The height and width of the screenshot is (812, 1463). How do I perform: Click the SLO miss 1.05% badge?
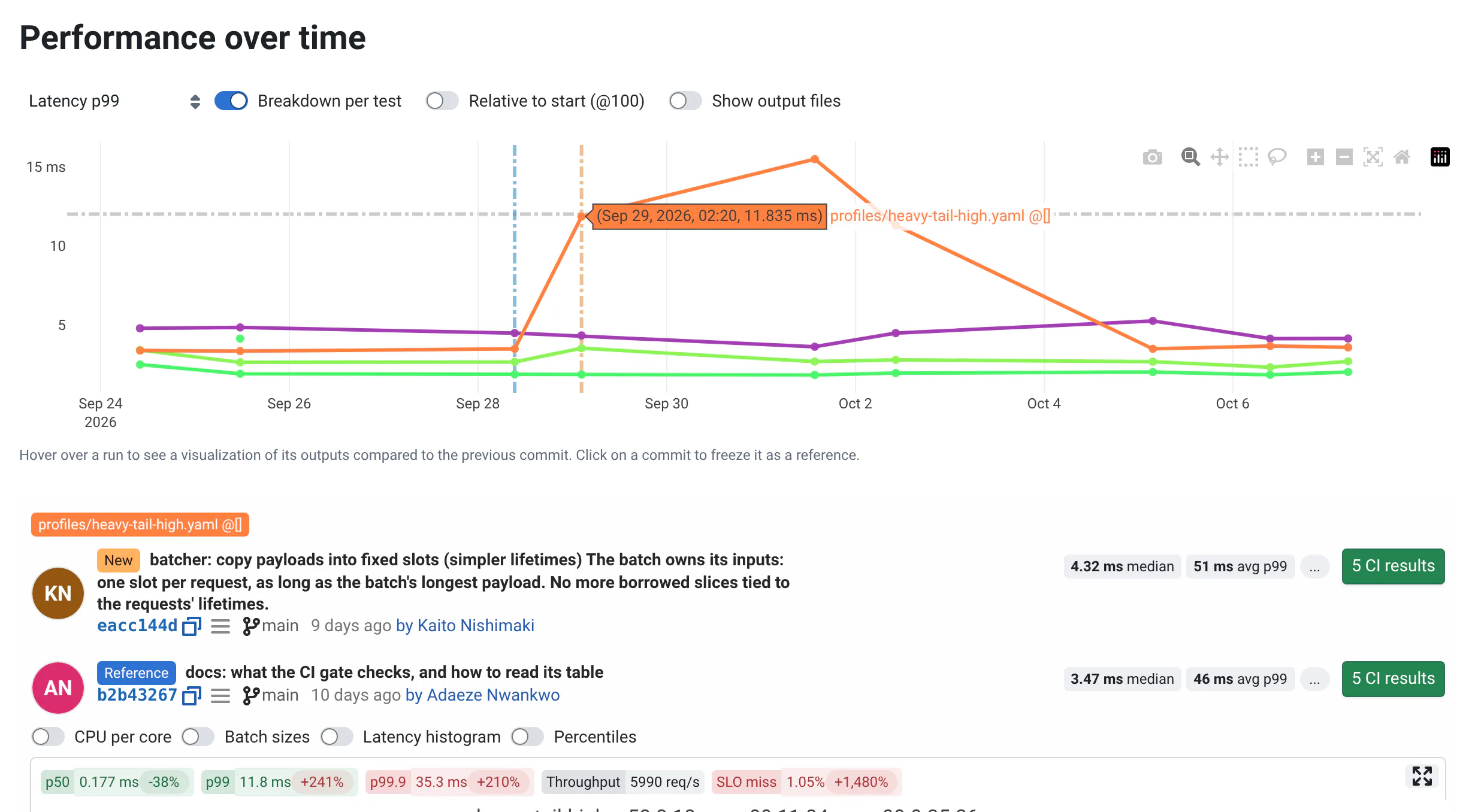pyautogui.click(x=806, y=782)
